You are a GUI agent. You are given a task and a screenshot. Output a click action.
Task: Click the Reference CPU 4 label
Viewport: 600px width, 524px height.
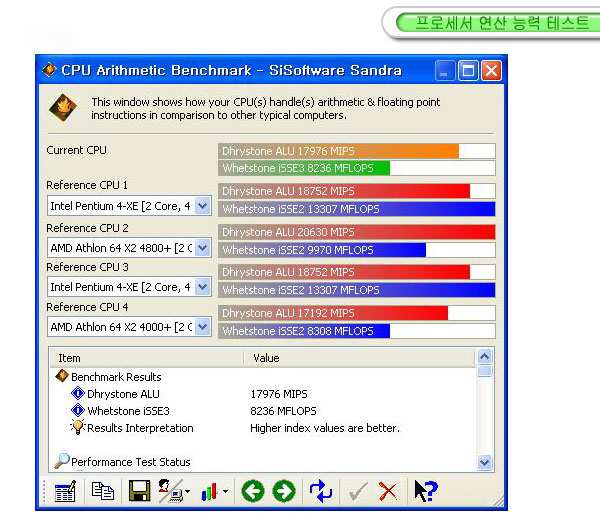(x=87, y=307)
